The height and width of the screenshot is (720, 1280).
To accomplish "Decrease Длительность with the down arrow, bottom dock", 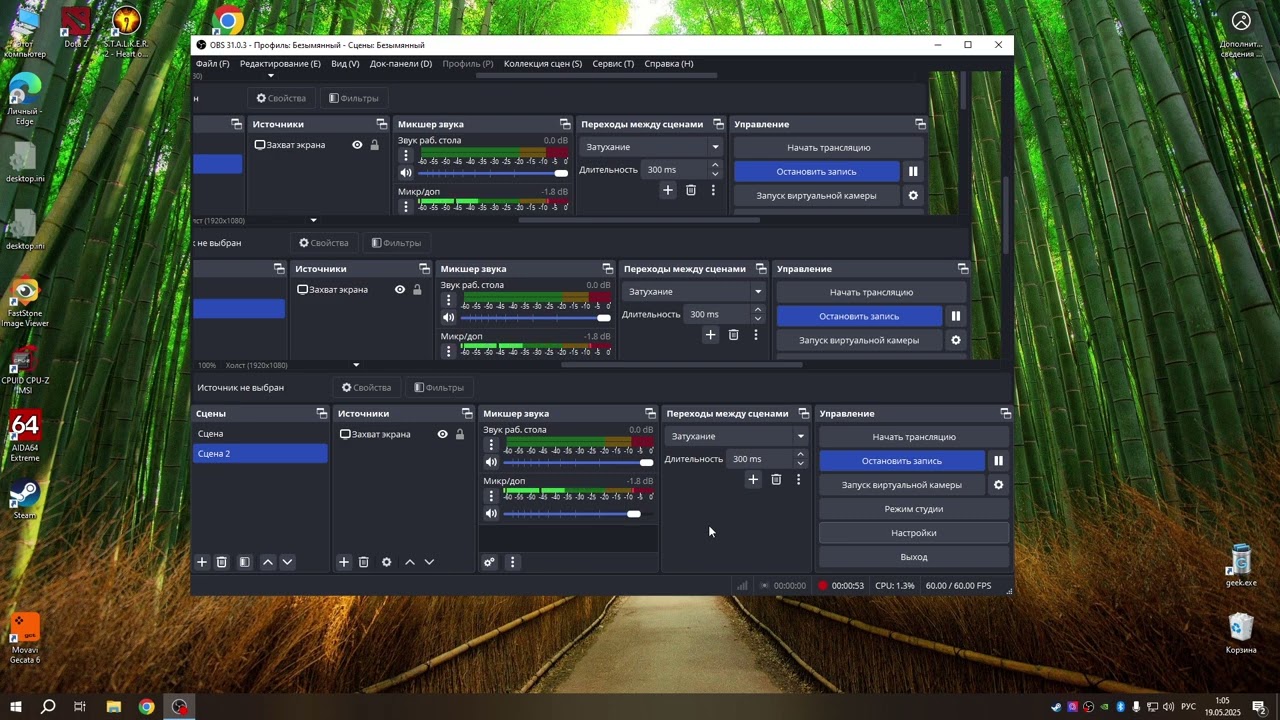I will click(800, 464).
